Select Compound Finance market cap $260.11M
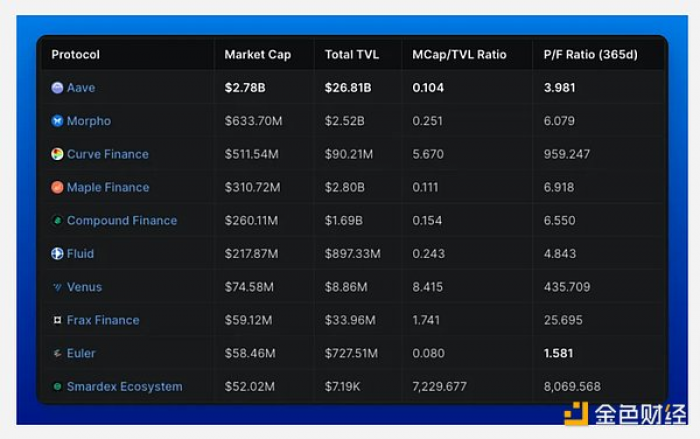The image size is (700, 439). (251, 220)
